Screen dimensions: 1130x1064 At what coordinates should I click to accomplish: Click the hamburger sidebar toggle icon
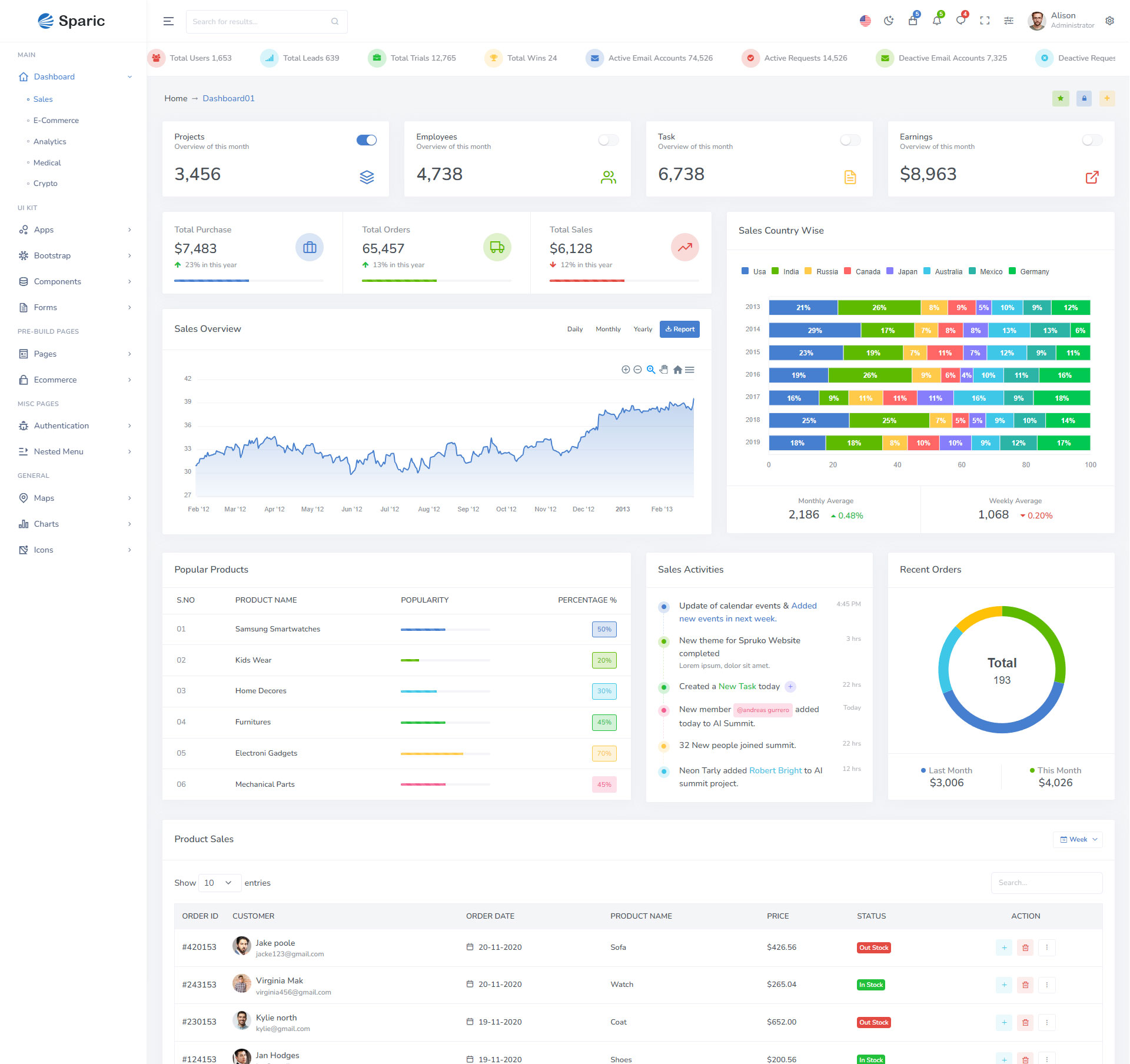168,21
